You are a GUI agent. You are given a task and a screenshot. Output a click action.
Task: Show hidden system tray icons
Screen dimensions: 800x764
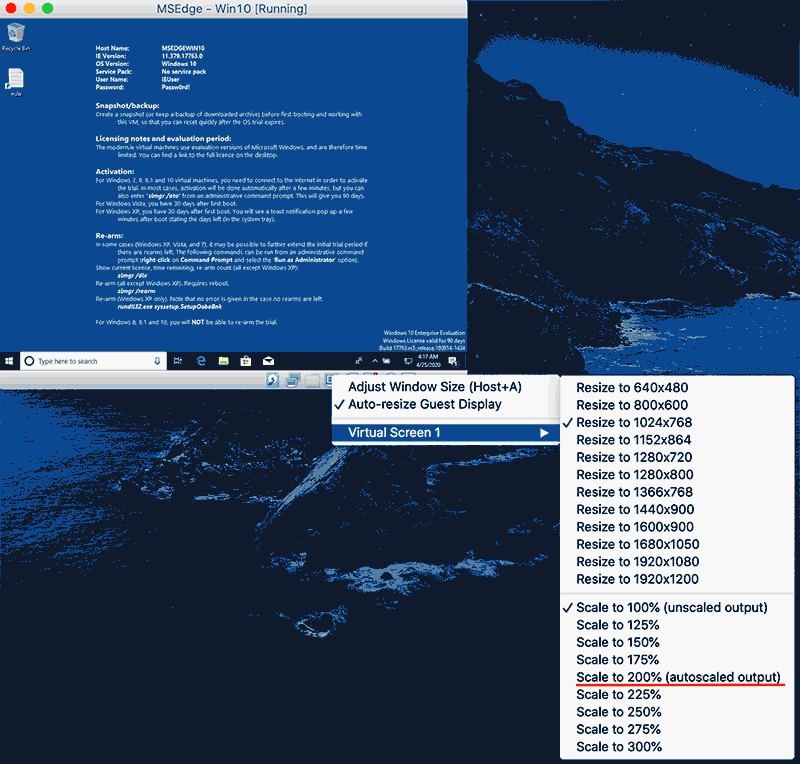click(x=374, y=360)
